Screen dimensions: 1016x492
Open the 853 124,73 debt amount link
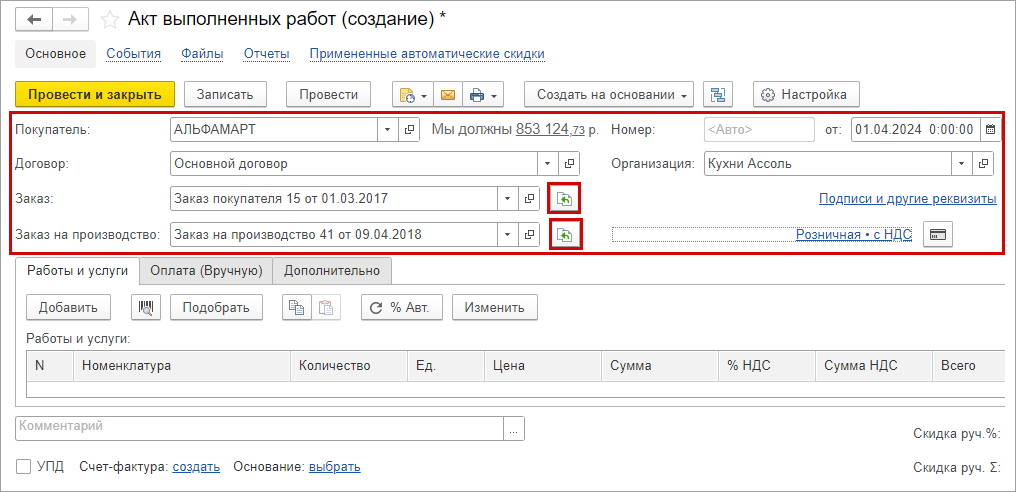pyautogui.click(x=550, y=130)
